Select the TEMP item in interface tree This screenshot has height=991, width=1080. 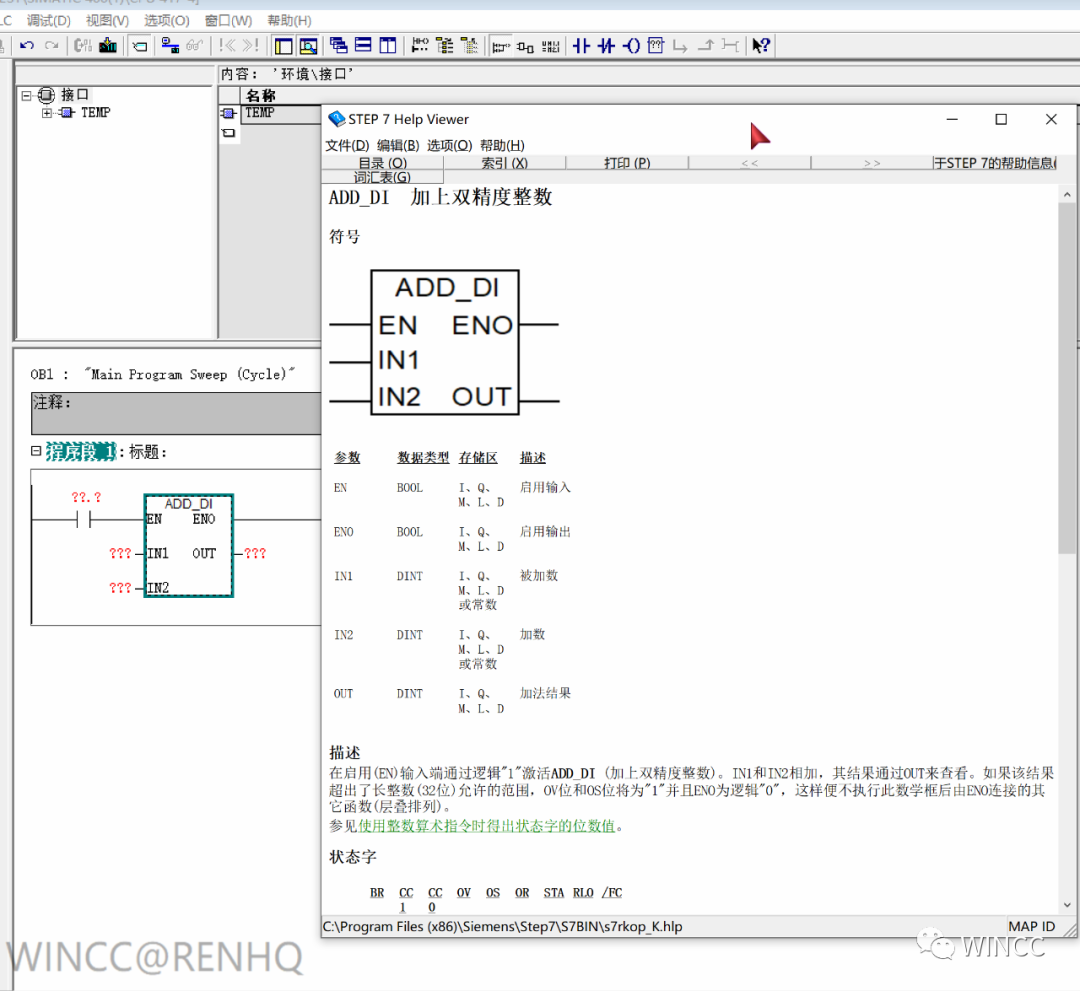(95, 112)
